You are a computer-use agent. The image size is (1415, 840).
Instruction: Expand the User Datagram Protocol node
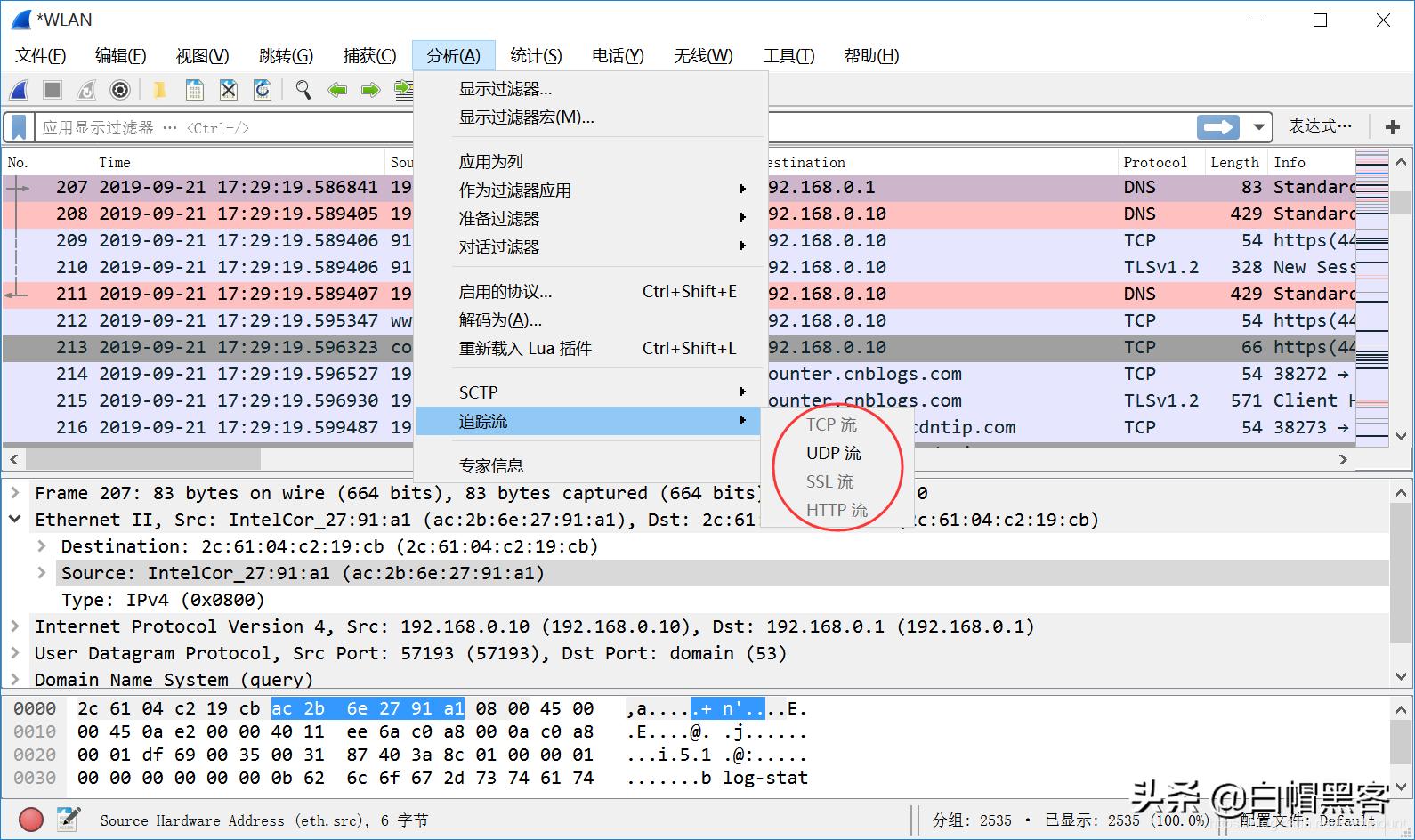click(15, 653)
